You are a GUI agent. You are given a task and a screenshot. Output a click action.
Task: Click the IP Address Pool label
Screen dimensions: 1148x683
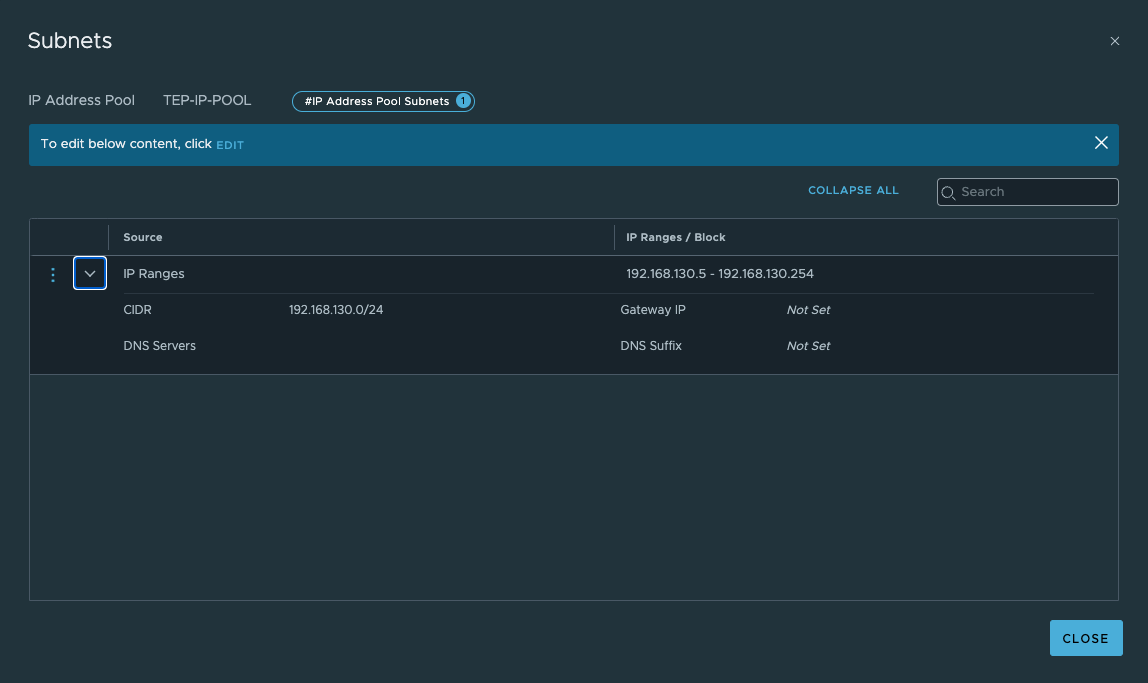(x=81, y=100)
